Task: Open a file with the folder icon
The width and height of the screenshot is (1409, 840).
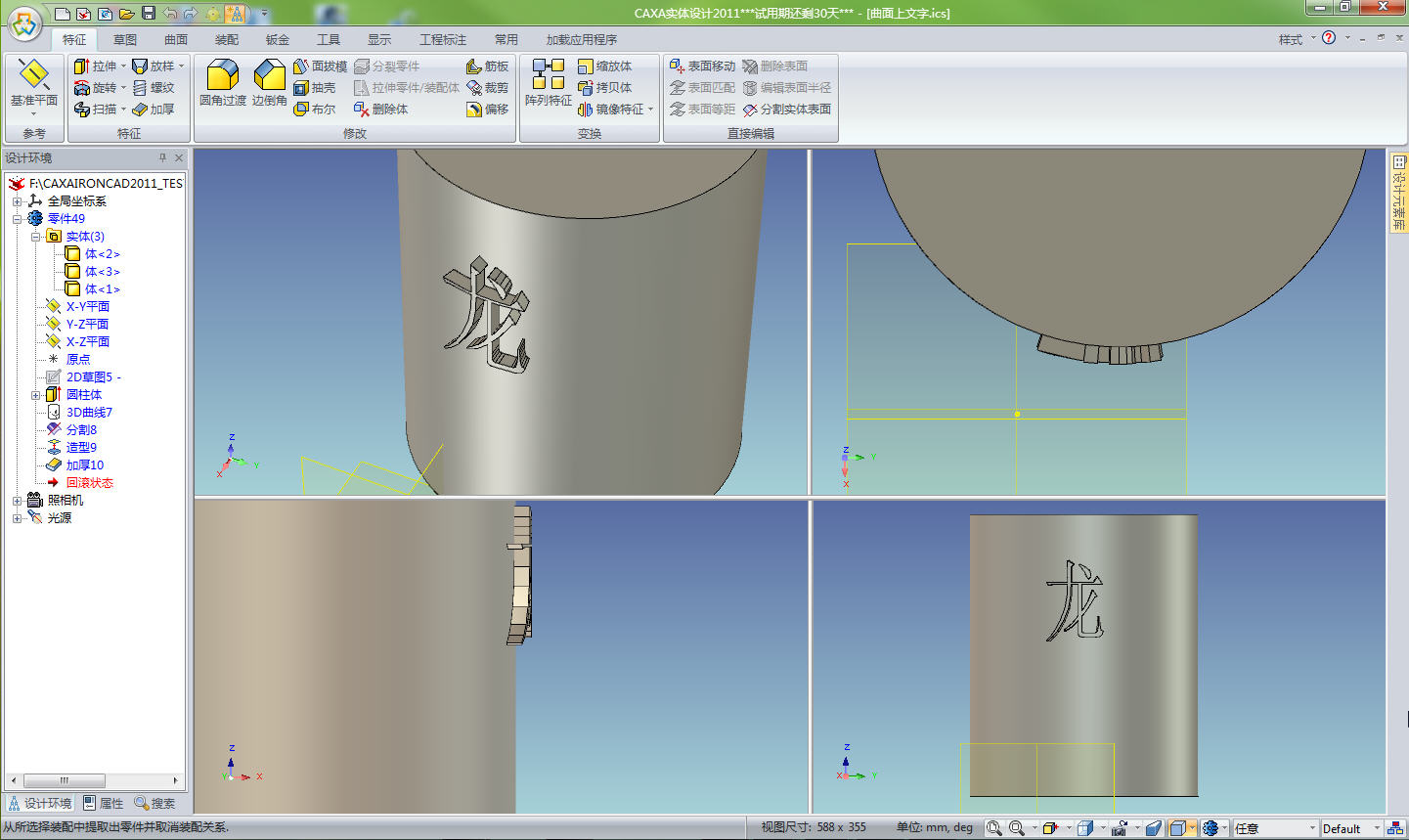Action: pyautogui.click(x=126, y=14)
